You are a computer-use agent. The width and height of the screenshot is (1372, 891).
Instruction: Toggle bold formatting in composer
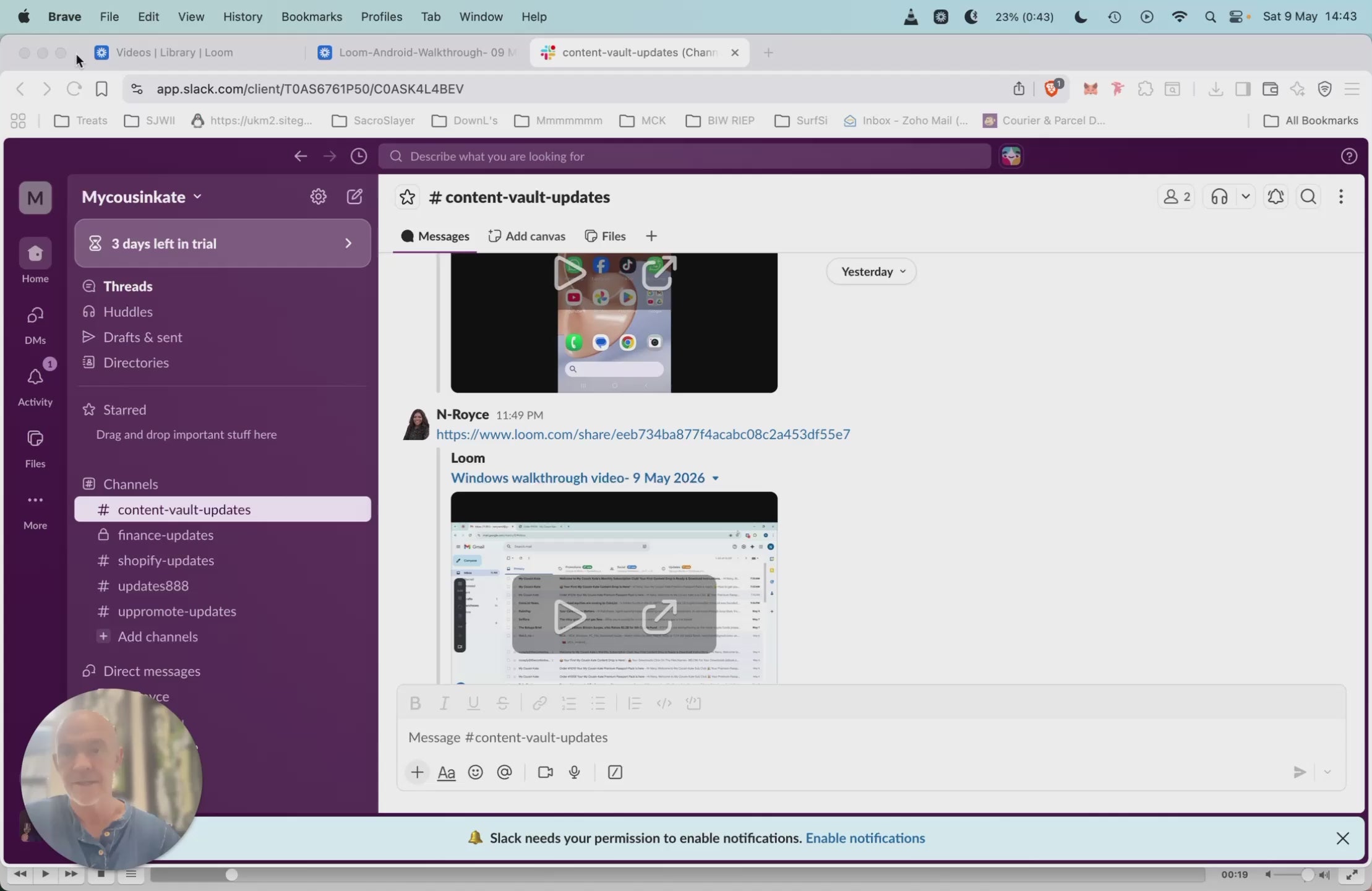pyautogui.click(x=416, y=704)
